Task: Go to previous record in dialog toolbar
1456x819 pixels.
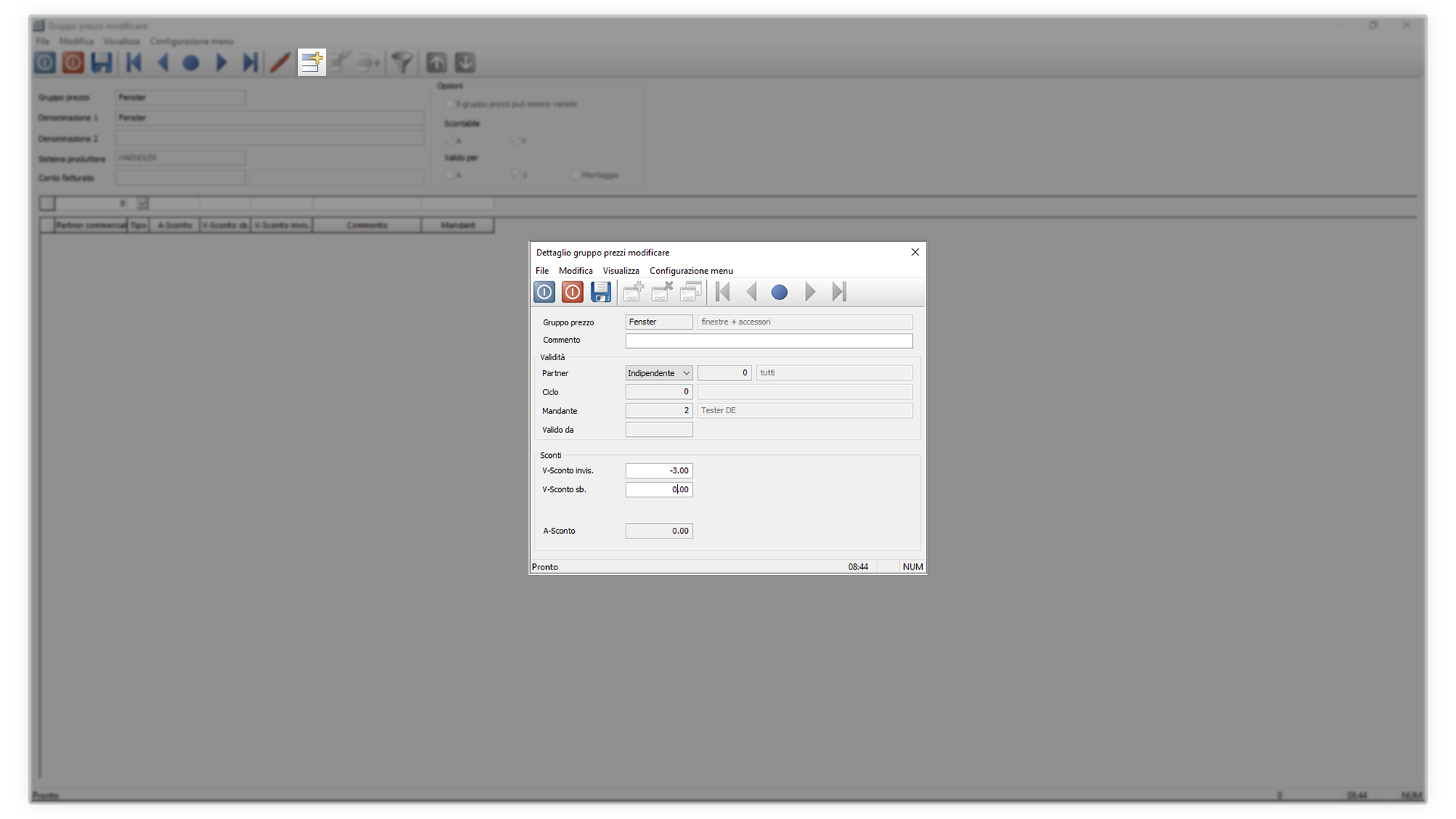Action: point(752,292)
